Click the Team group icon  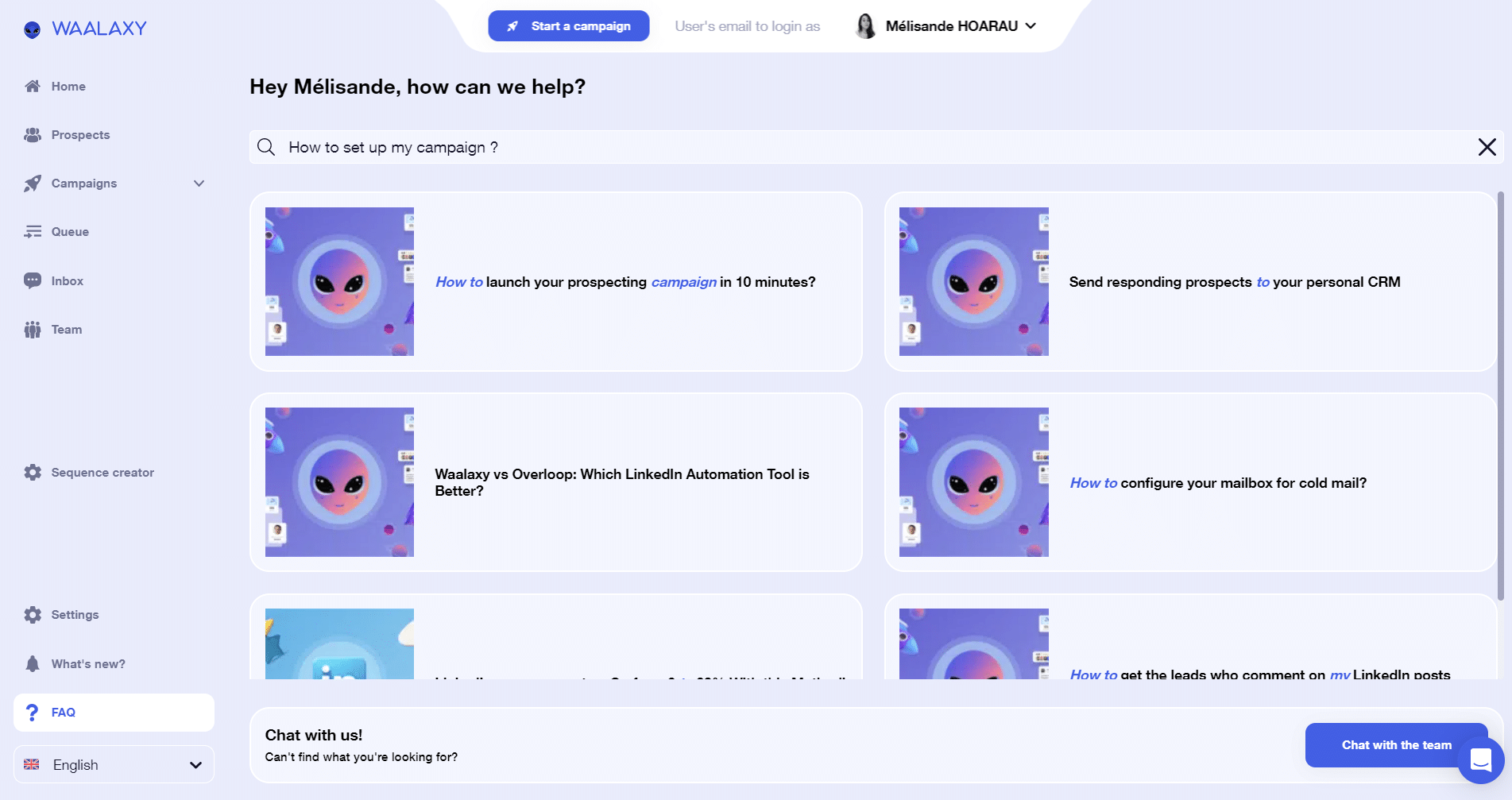click(x=33, y=330)
